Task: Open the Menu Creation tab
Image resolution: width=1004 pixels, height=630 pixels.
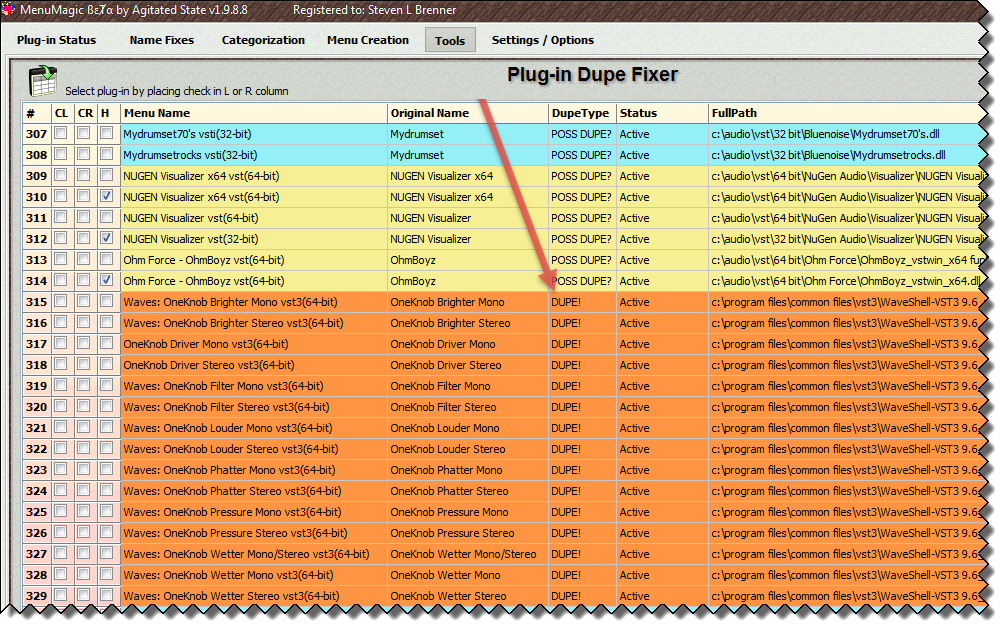Action: coord(368,40)
